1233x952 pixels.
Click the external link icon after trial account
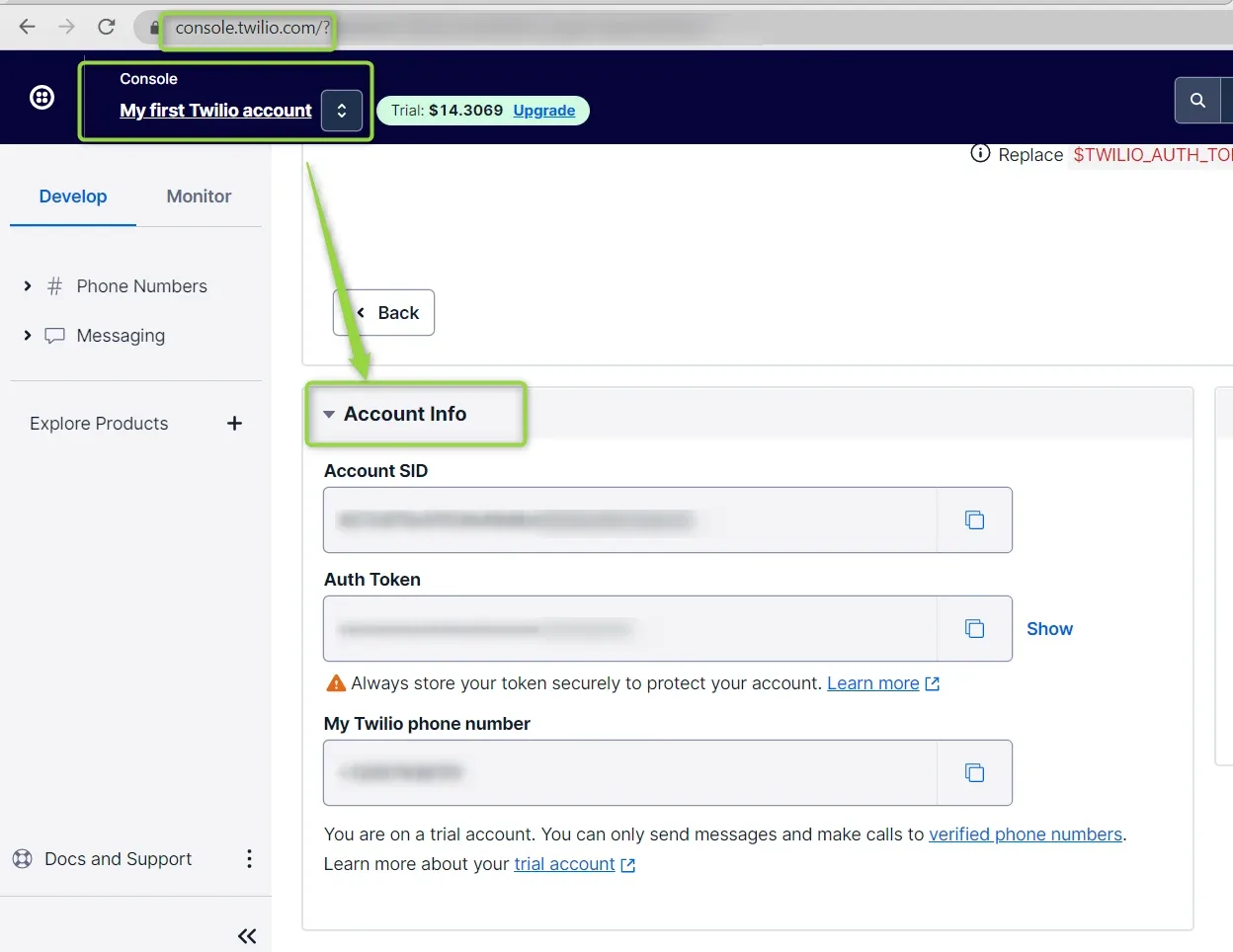627,865
